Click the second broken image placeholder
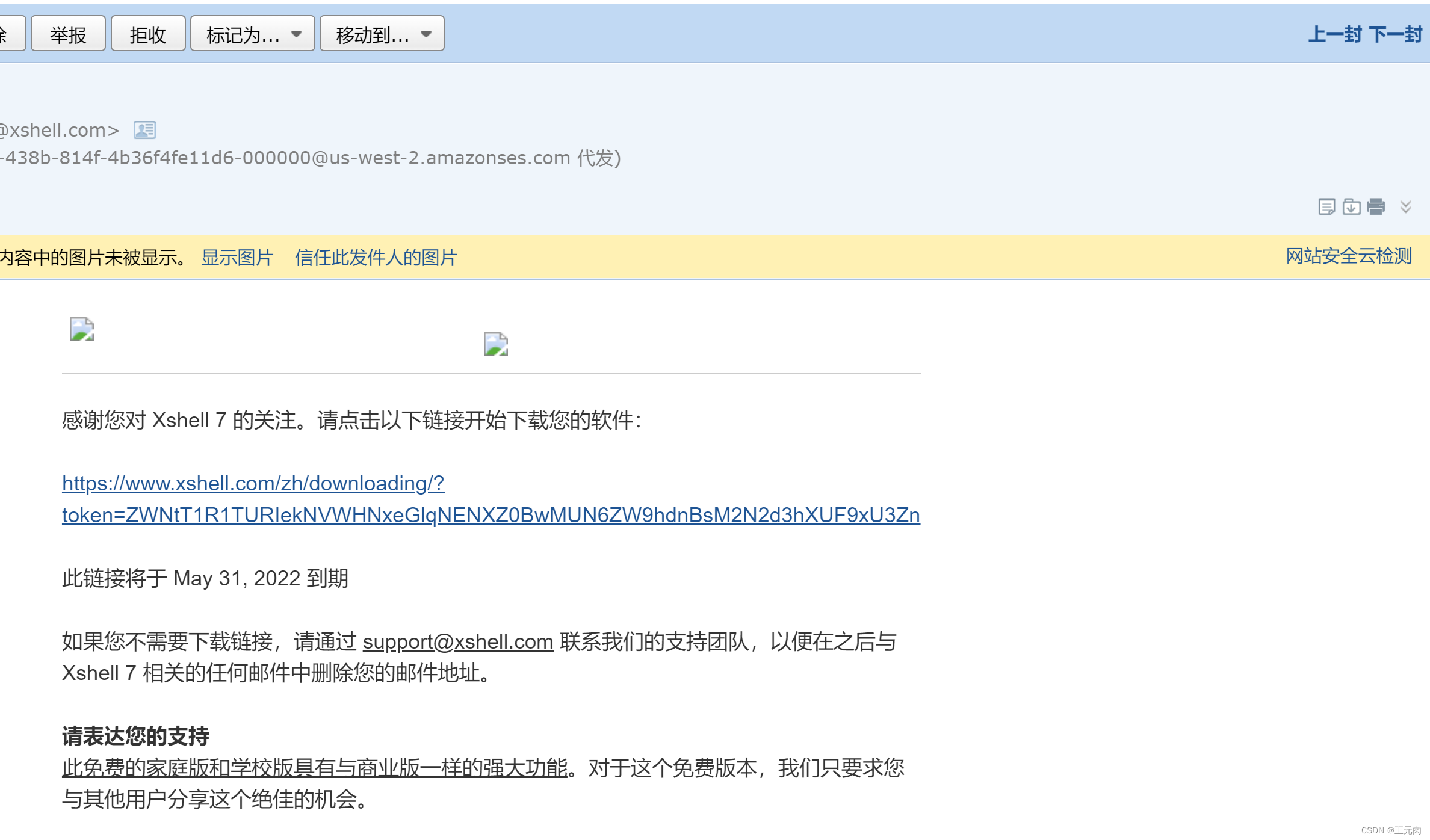The image size is (1430, 840). 496,344
